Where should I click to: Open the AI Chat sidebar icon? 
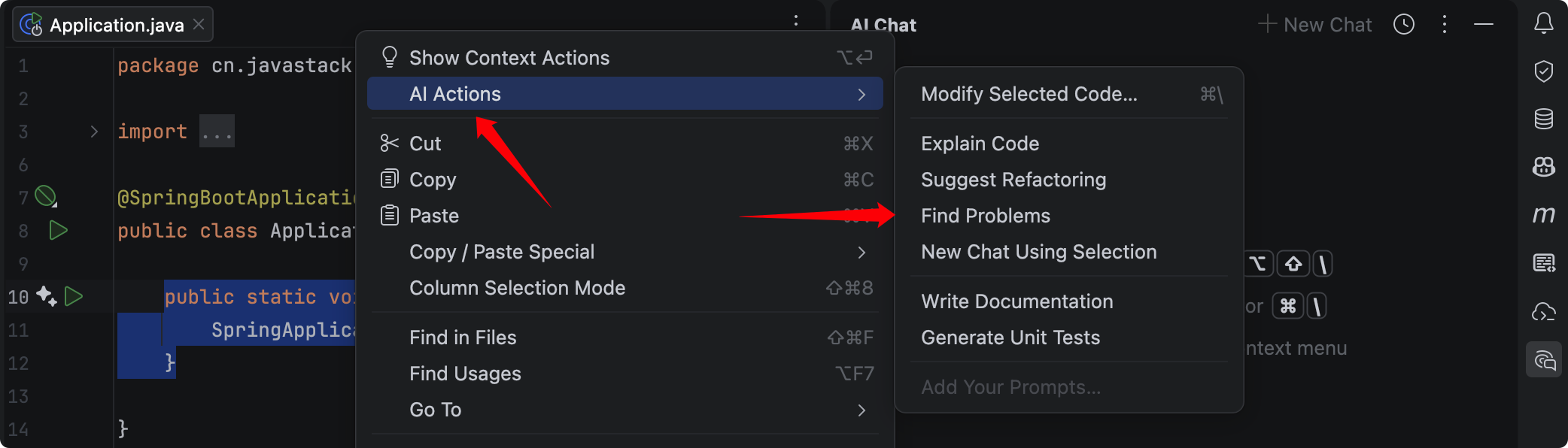coord(1543,360)
